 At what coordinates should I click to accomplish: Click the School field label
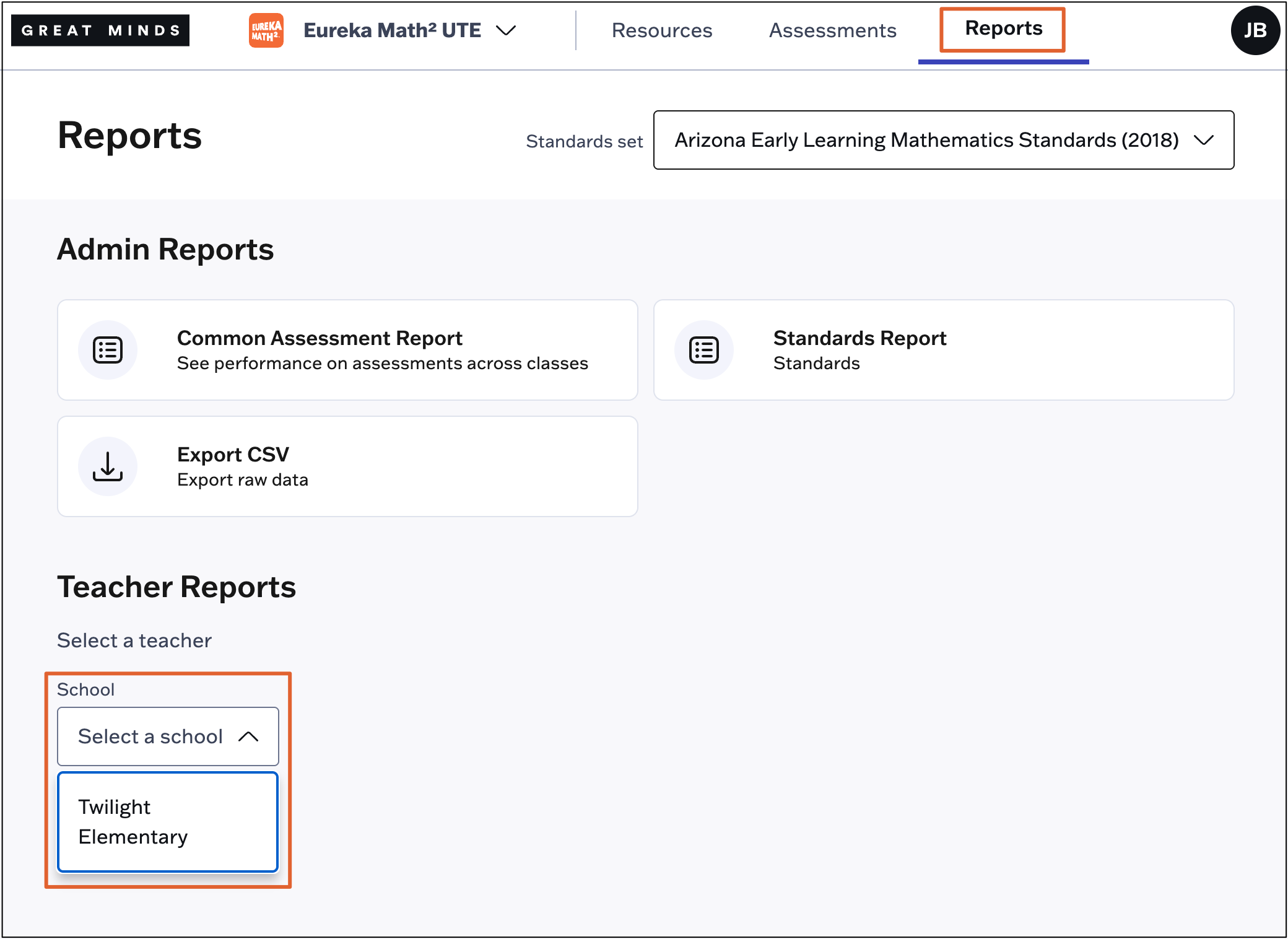(x=85, y=689)
